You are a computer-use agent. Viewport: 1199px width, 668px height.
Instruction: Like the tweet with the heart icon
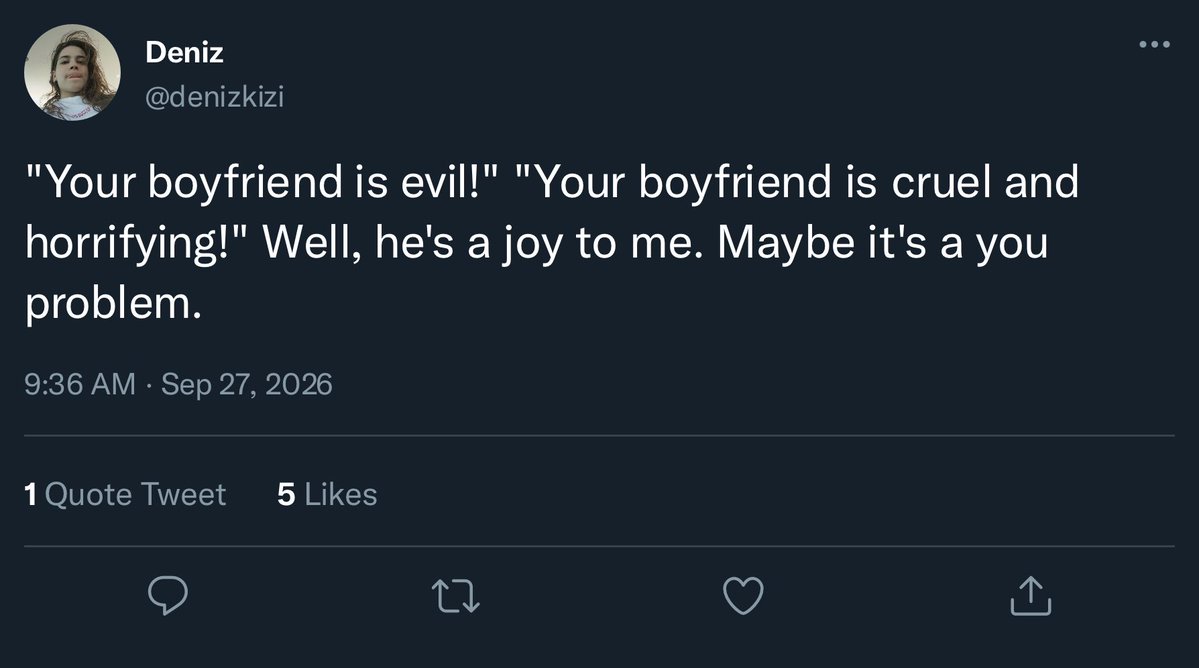[743, 595]
